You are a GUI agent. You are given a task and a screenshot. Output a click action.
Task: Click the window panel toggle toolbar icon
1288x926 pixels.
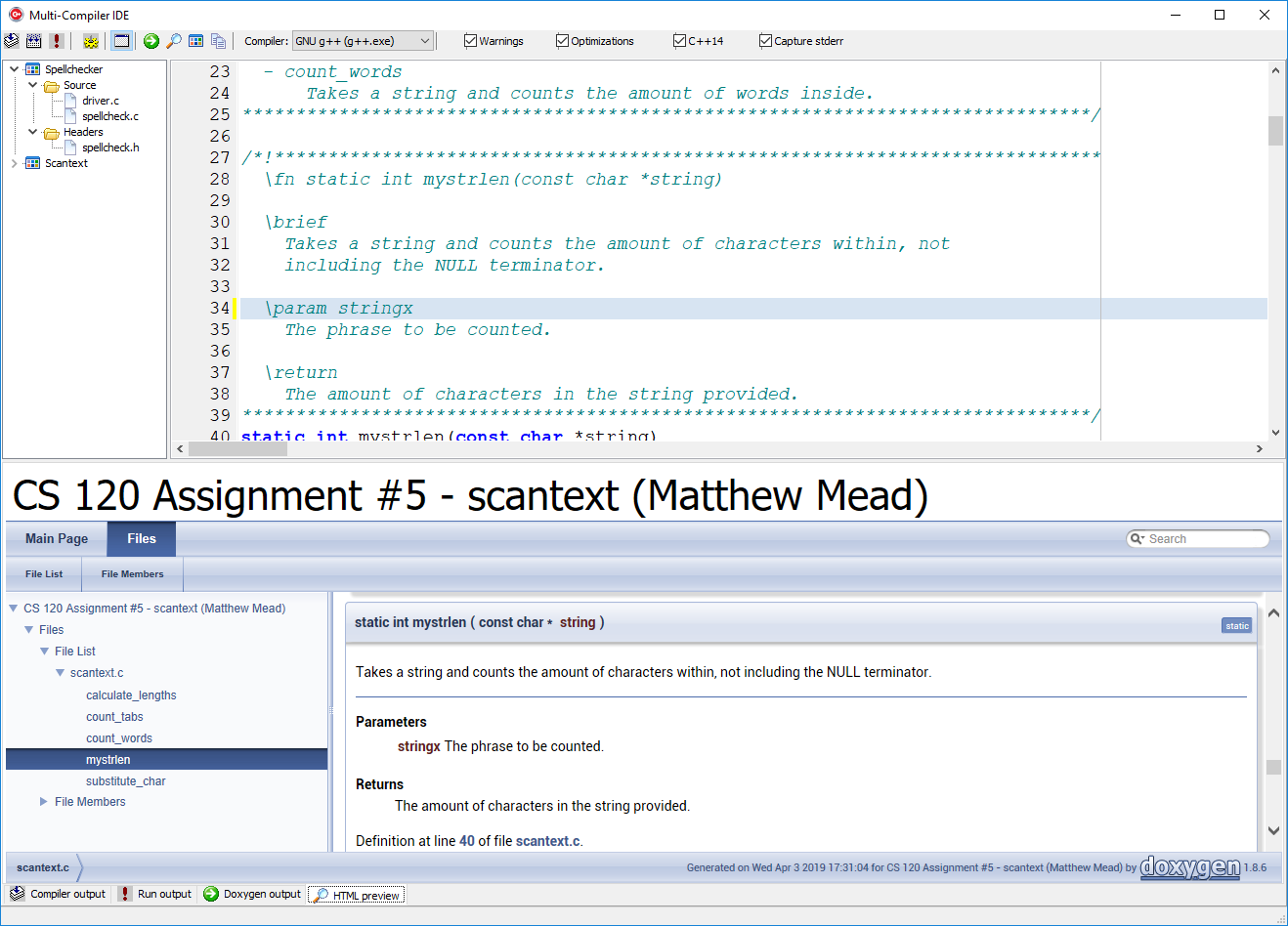pyautogui.click(x=121, y=41)
